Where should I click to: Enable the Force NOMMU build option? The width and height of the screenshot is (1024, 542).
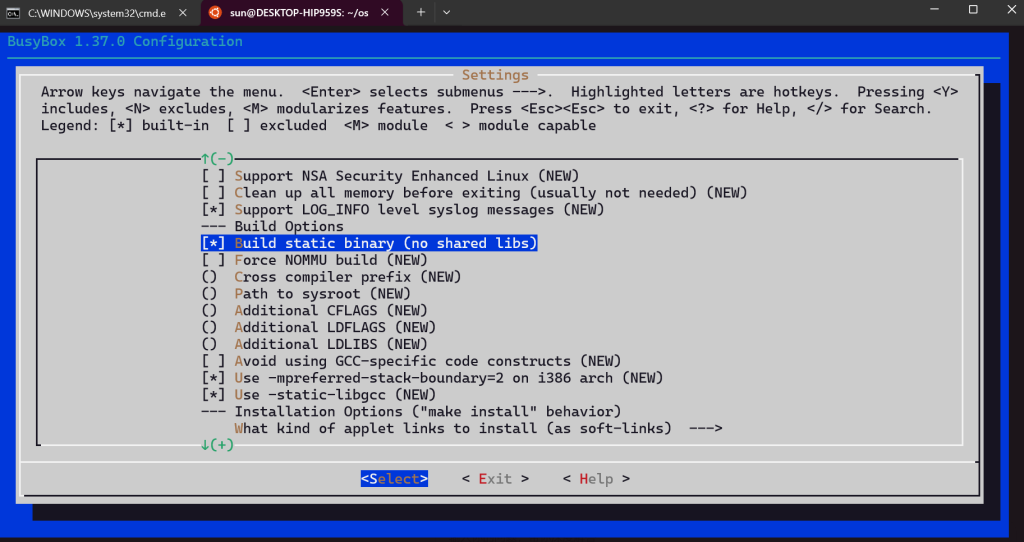coord(212,260)
